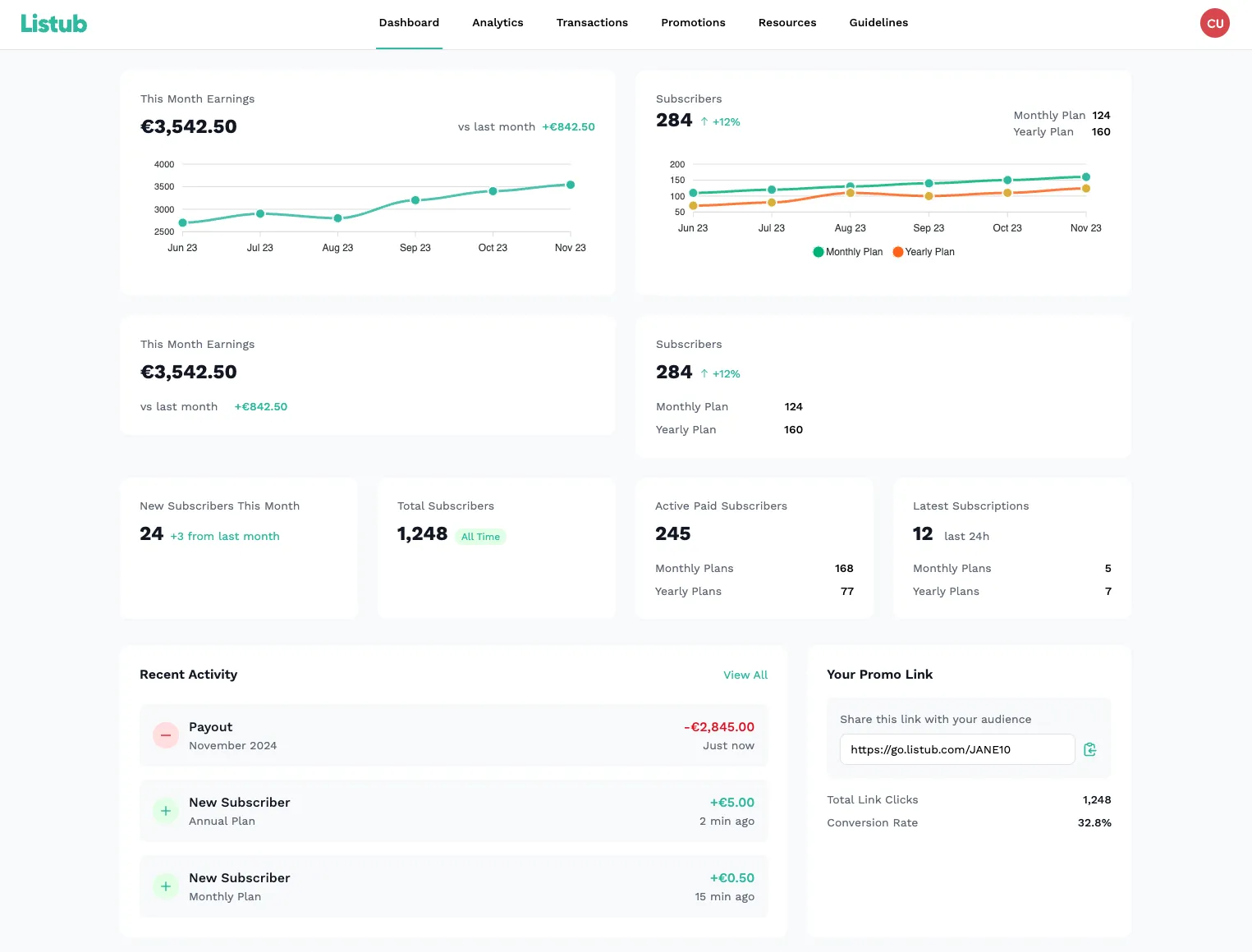The image size is (1252, 952).
Task: Click the Listub logo
Action: point(53,23)
